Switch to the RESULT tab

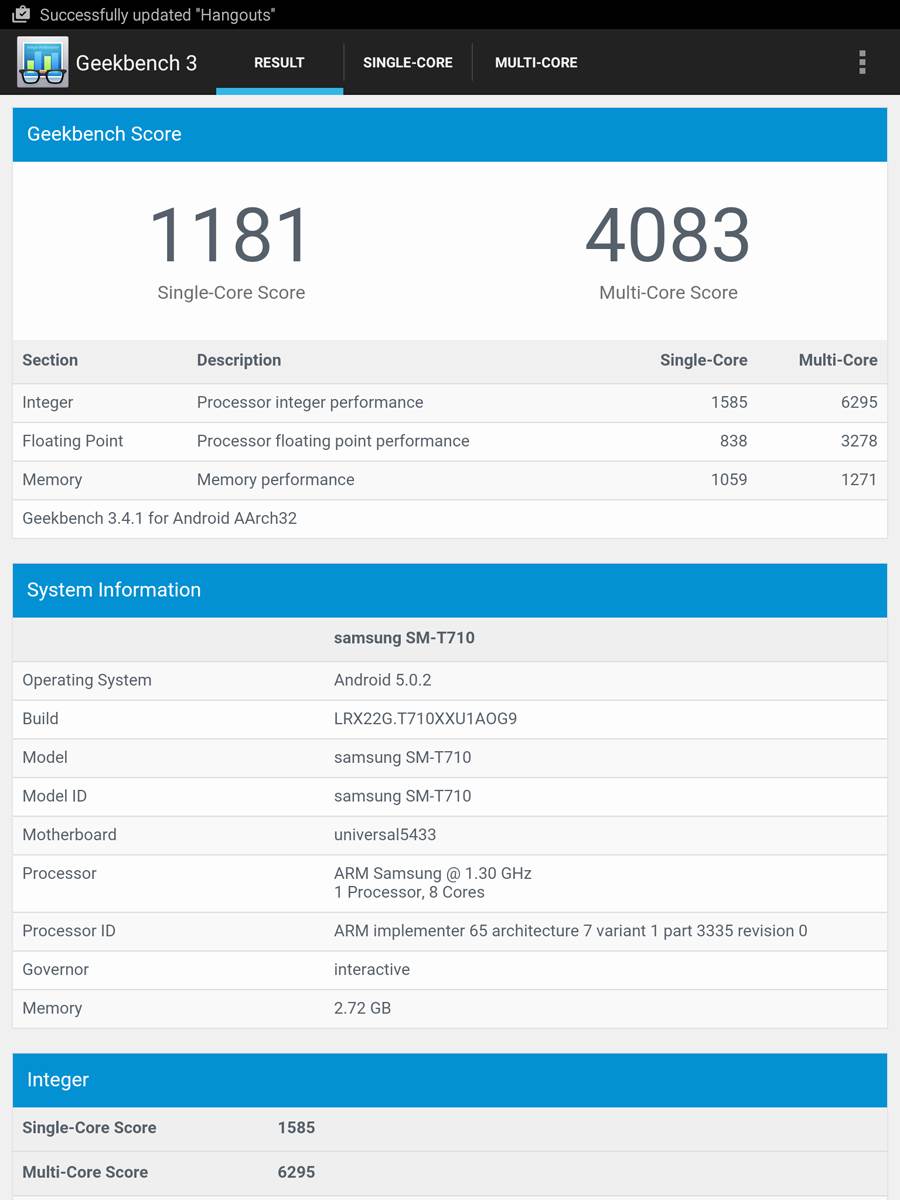(x=279, y=62)
